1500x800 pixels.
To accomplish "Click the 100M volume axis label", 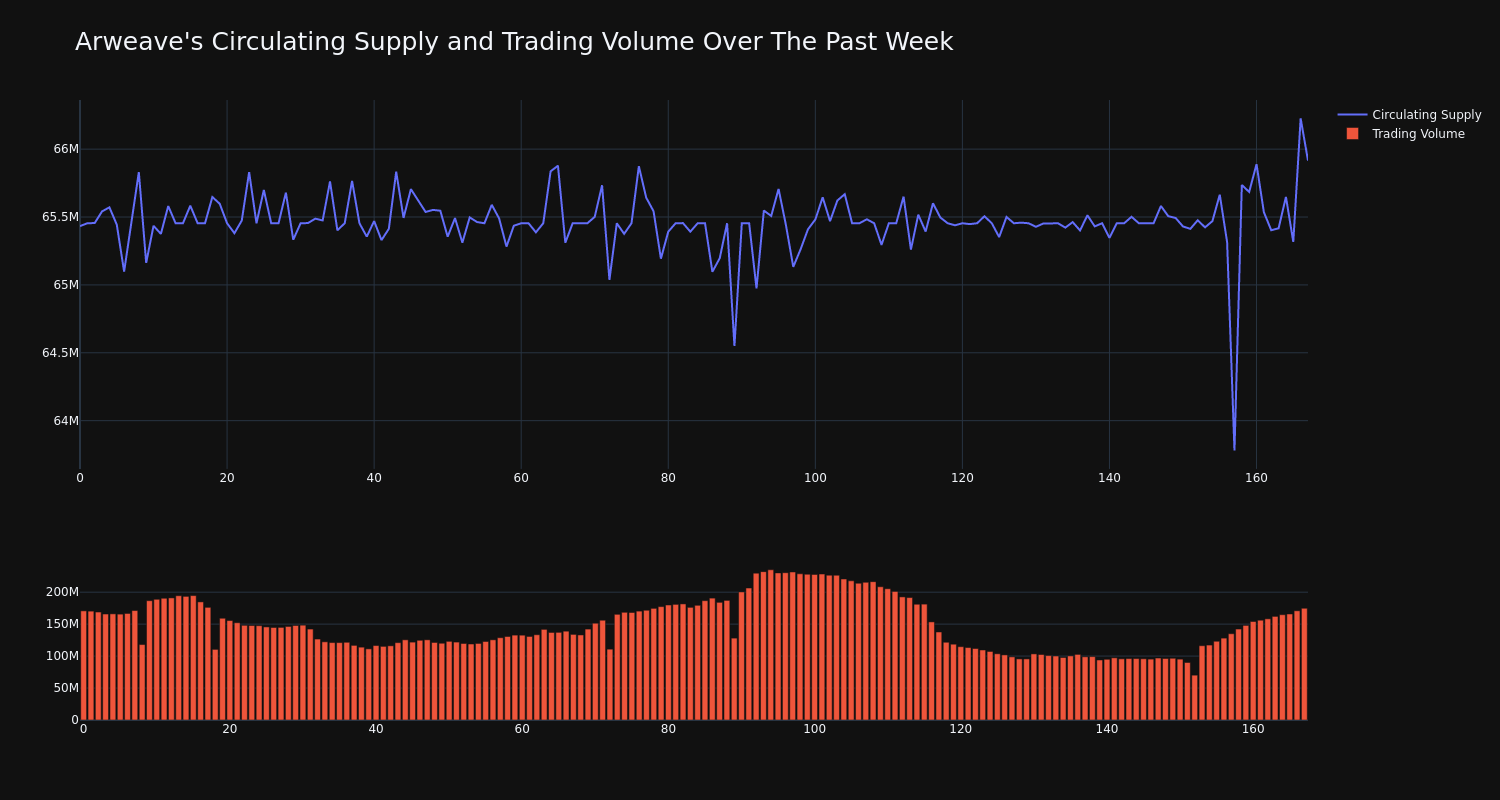I will [62, 656].
